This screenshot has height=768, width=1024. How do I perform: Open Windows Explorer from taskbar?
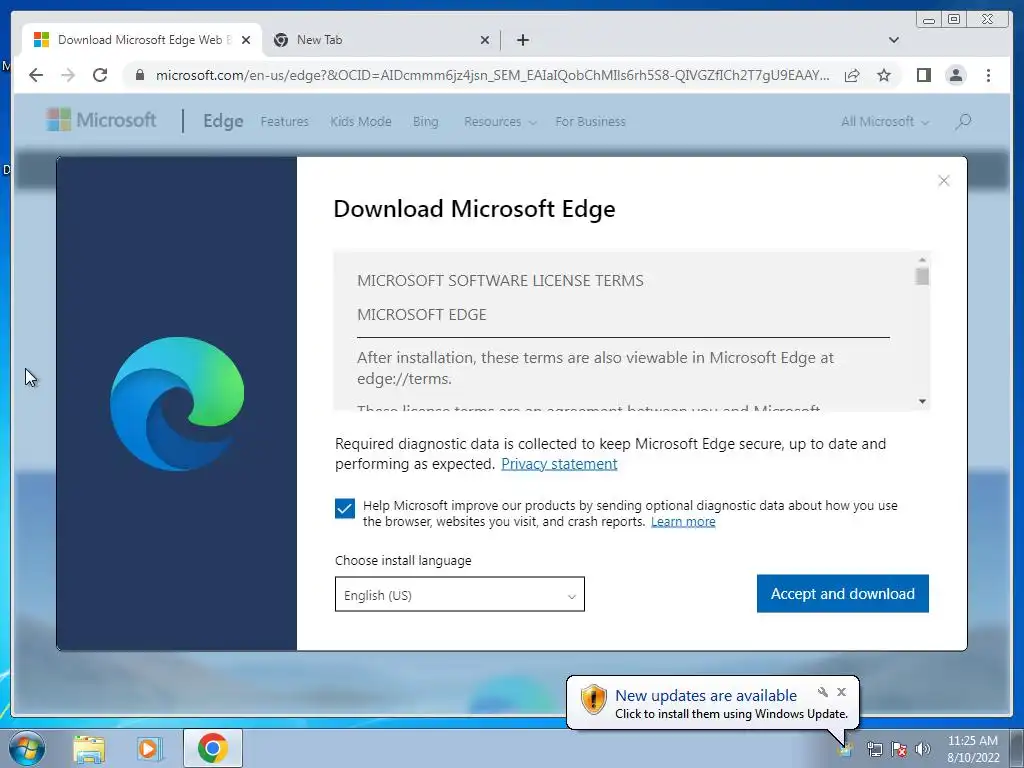[89, 748]
